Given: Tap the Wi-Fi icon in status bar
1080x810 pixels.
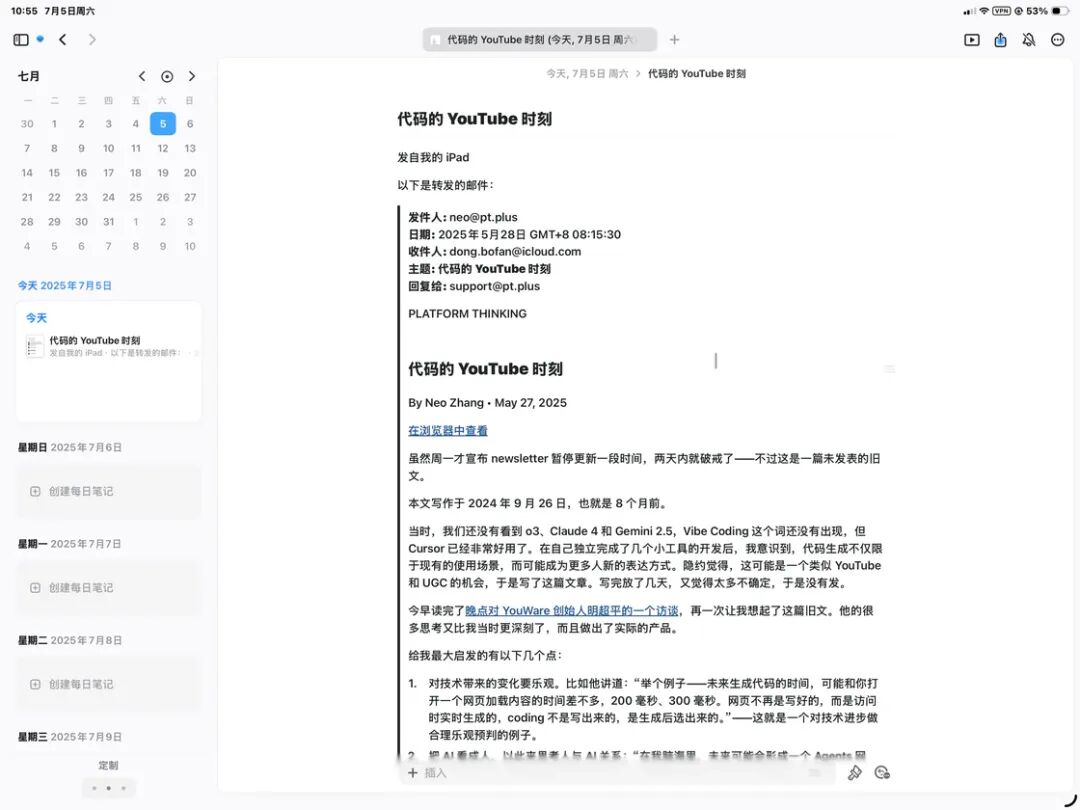Looking at the screenshot, I should point(984,11).
